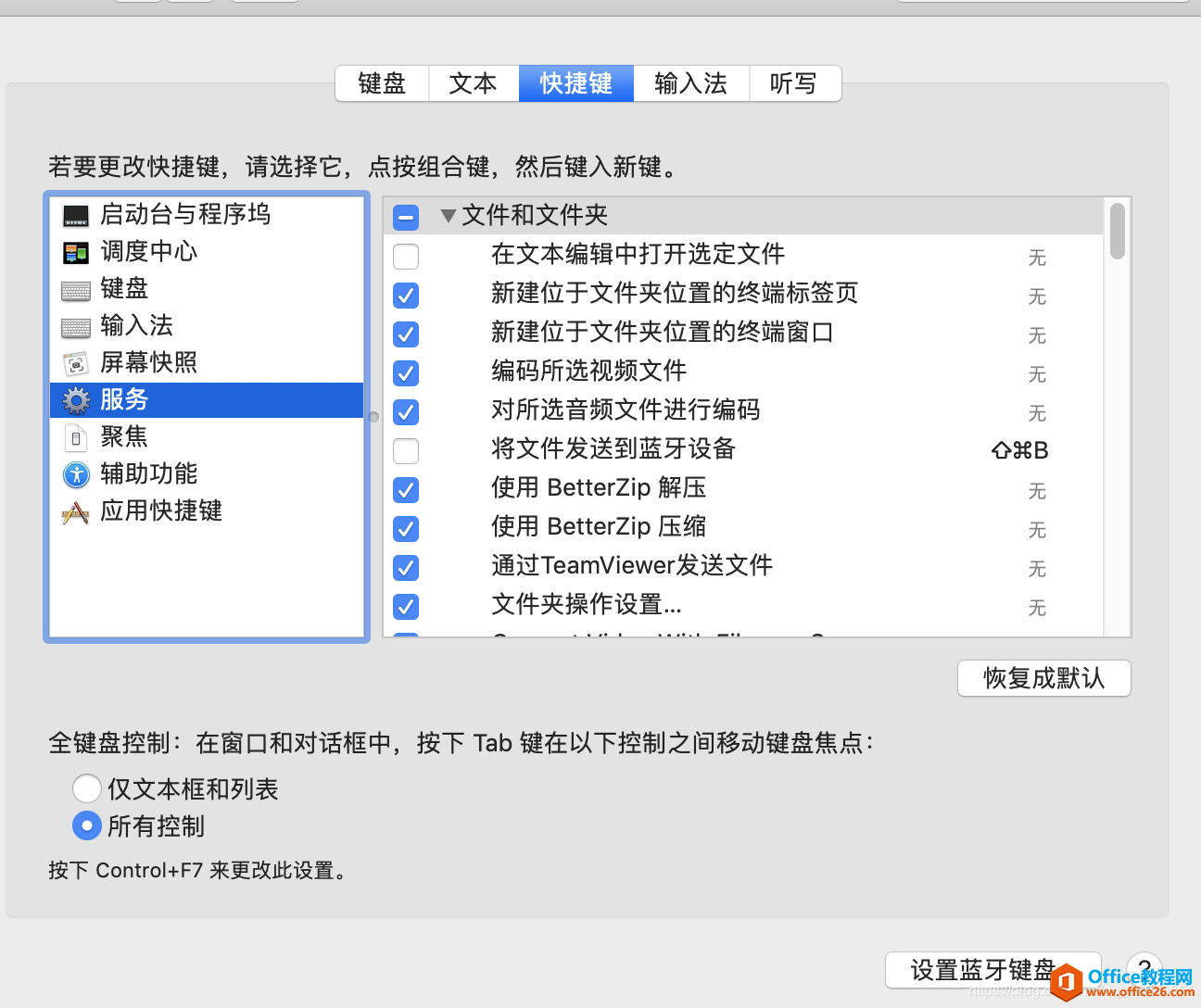Click the app shortcuts icon beside 应用快捷键
The image size is (1201, 1008).
[76, 512]
